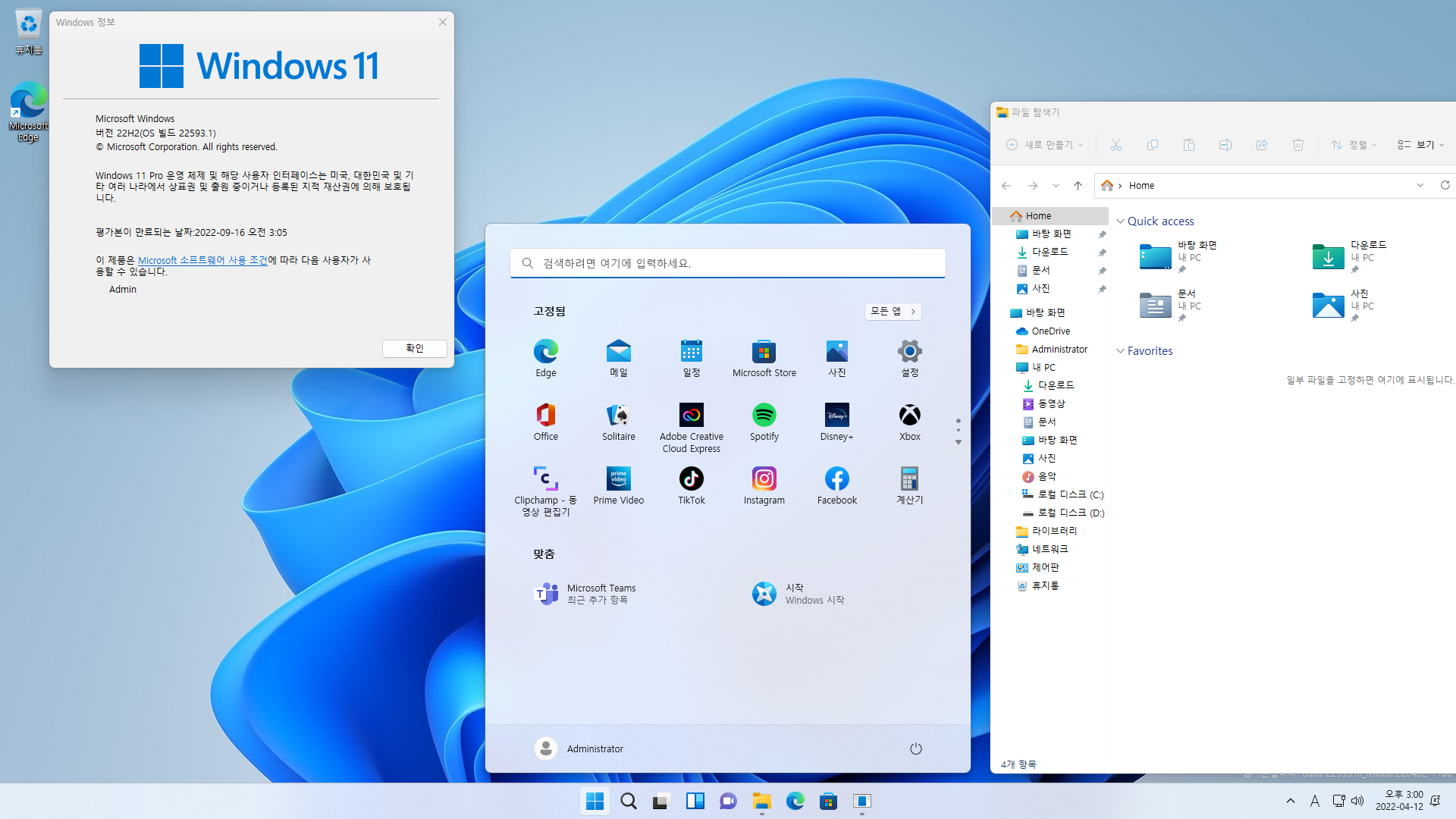The height and width of the screenshot is (819, 1456).
Task: Open the 새로 만들기 menu
Action: 1044,145
